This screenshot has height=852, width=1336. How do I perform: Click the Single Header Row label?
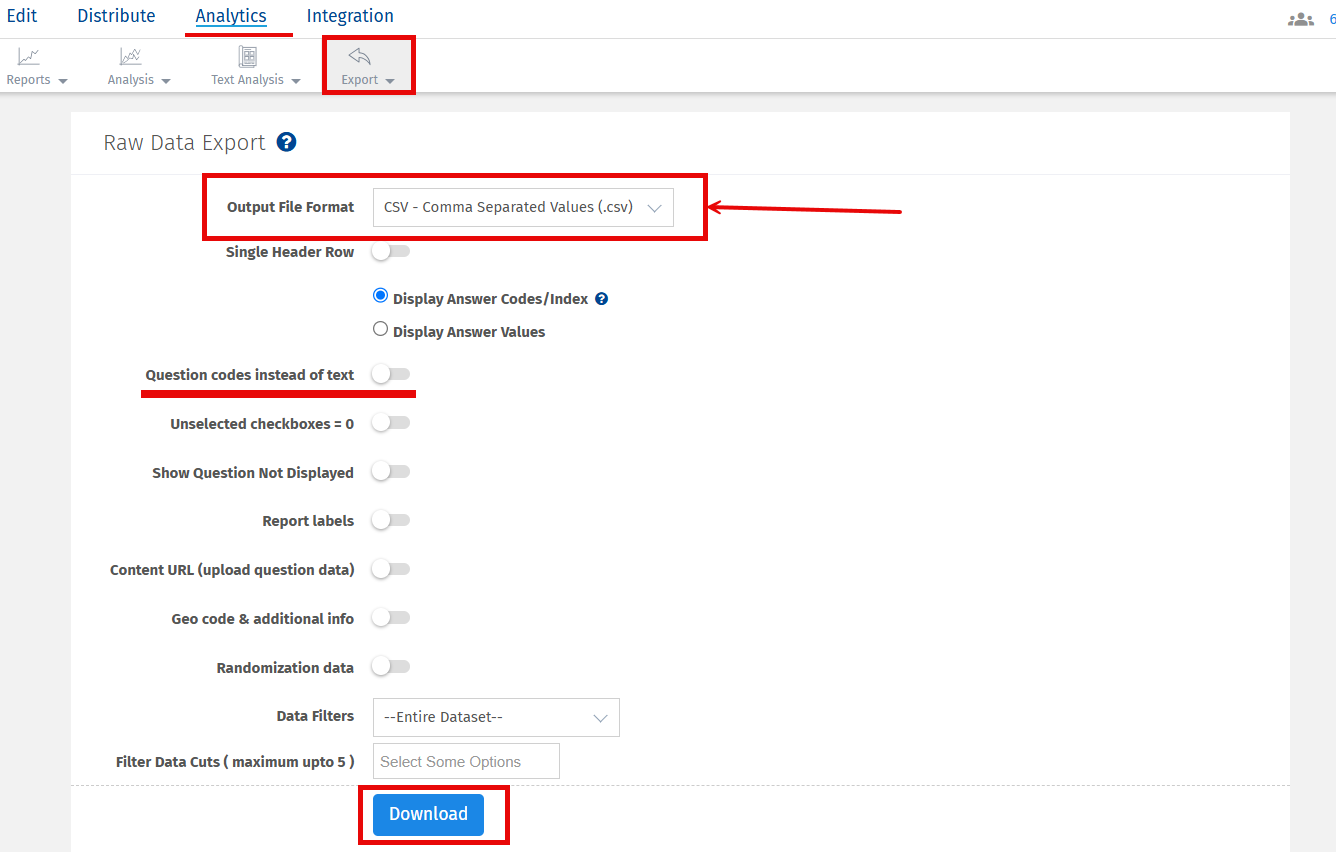click(290, 252)
